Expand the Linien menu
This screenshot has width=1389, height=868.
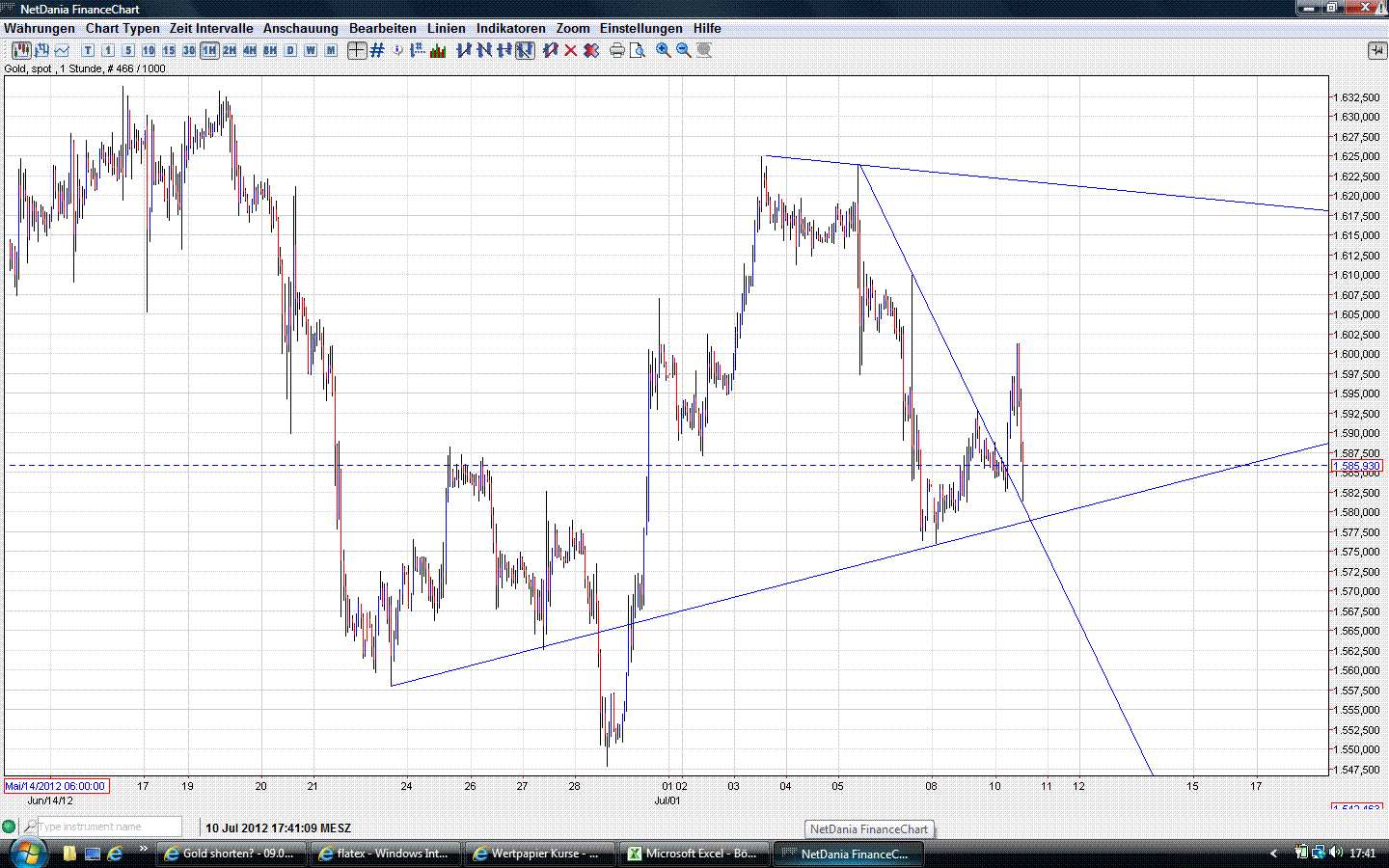click(x=446, y=28)
